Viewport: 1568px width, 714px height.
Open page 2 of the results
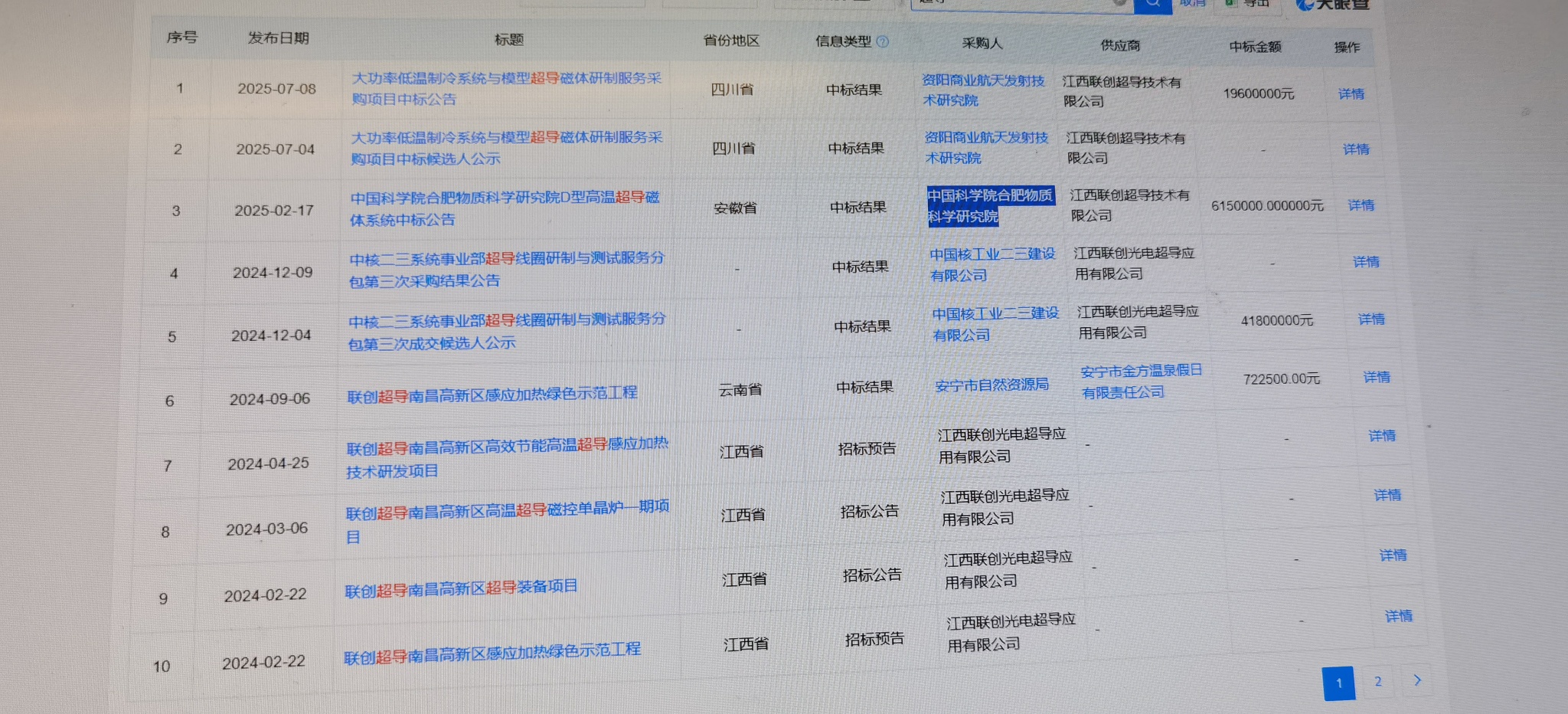point(1378,681)
